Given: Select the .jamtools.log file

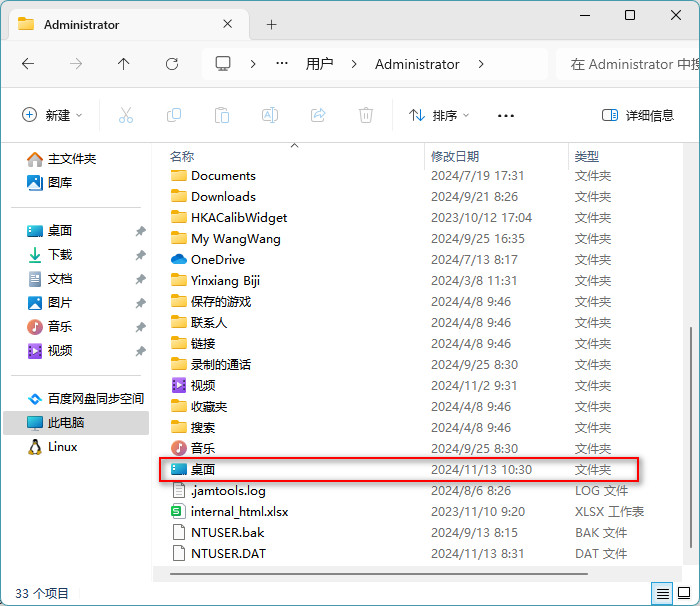Looking at the screenshot, I should click(228, 490).
